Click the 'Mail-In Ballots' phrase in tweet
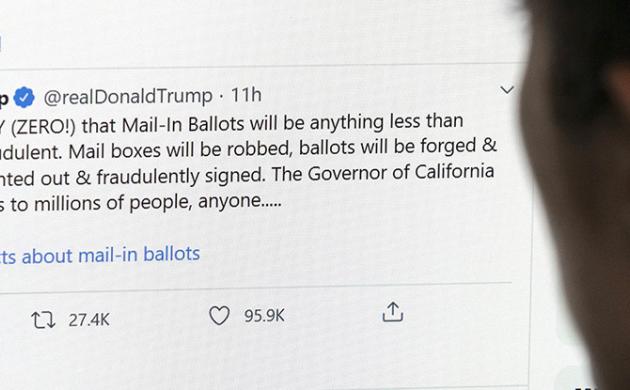This screenshot has height=390, width=630. coord(183,125)
